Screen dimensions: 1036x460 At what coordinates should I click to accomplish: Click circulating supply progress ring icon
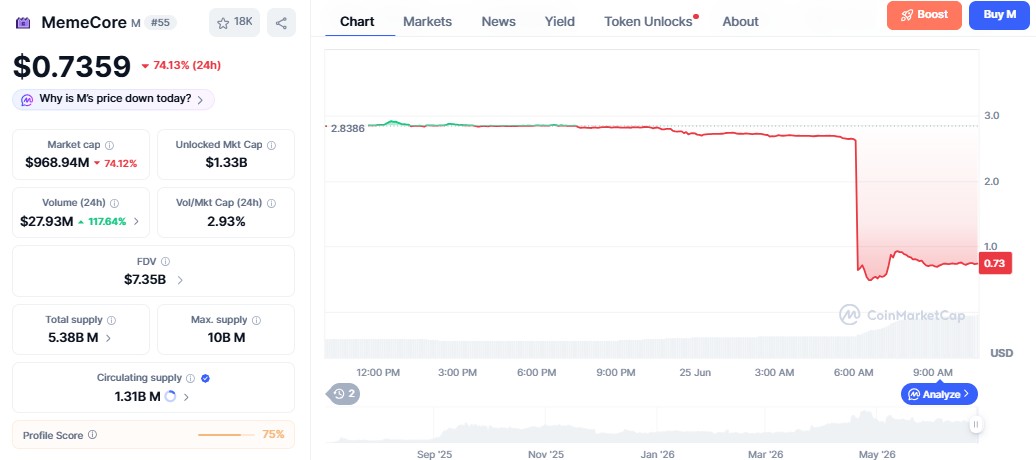point(170,397)
